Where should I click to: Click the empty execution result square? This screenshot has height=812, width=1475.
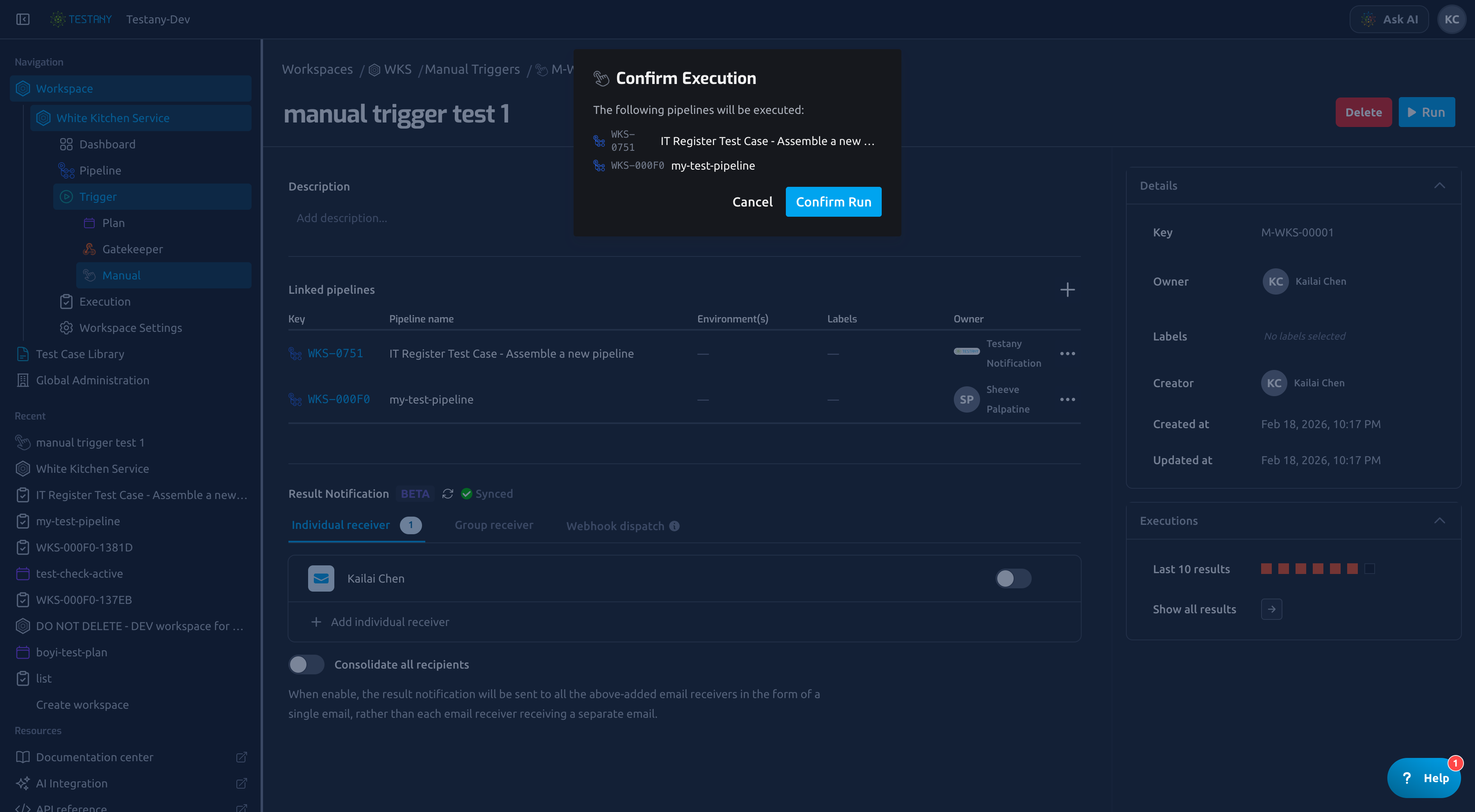pos(1369,569)
